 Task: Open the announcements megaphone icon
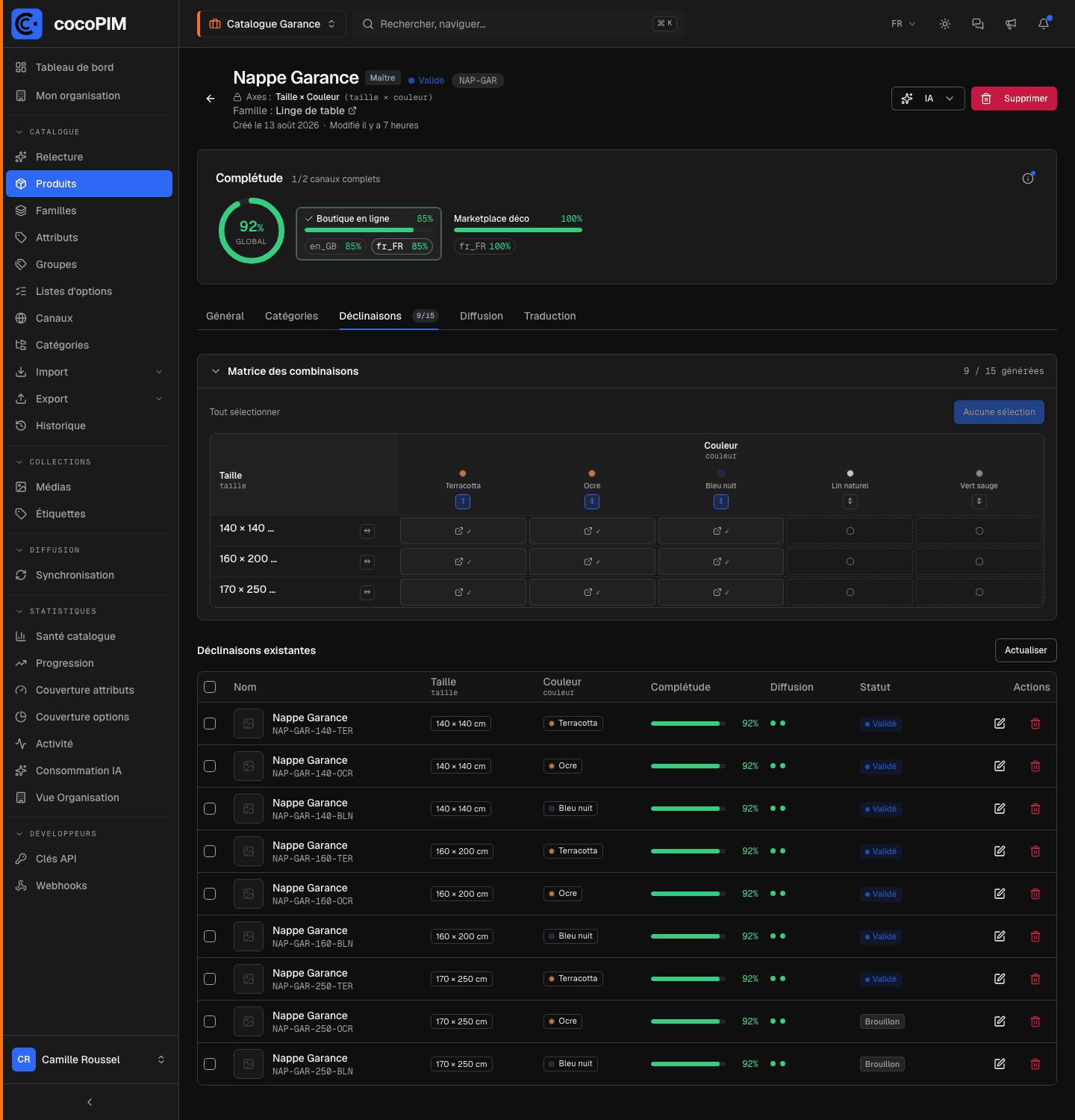(x=1011, y=24)
